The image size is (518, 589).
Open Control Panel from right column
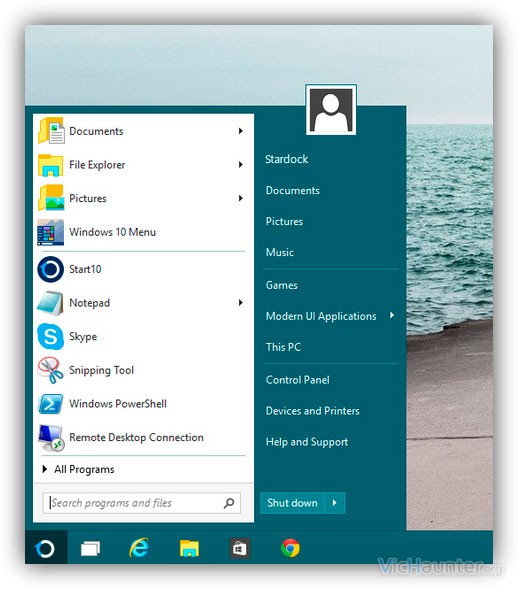(298, 380)
